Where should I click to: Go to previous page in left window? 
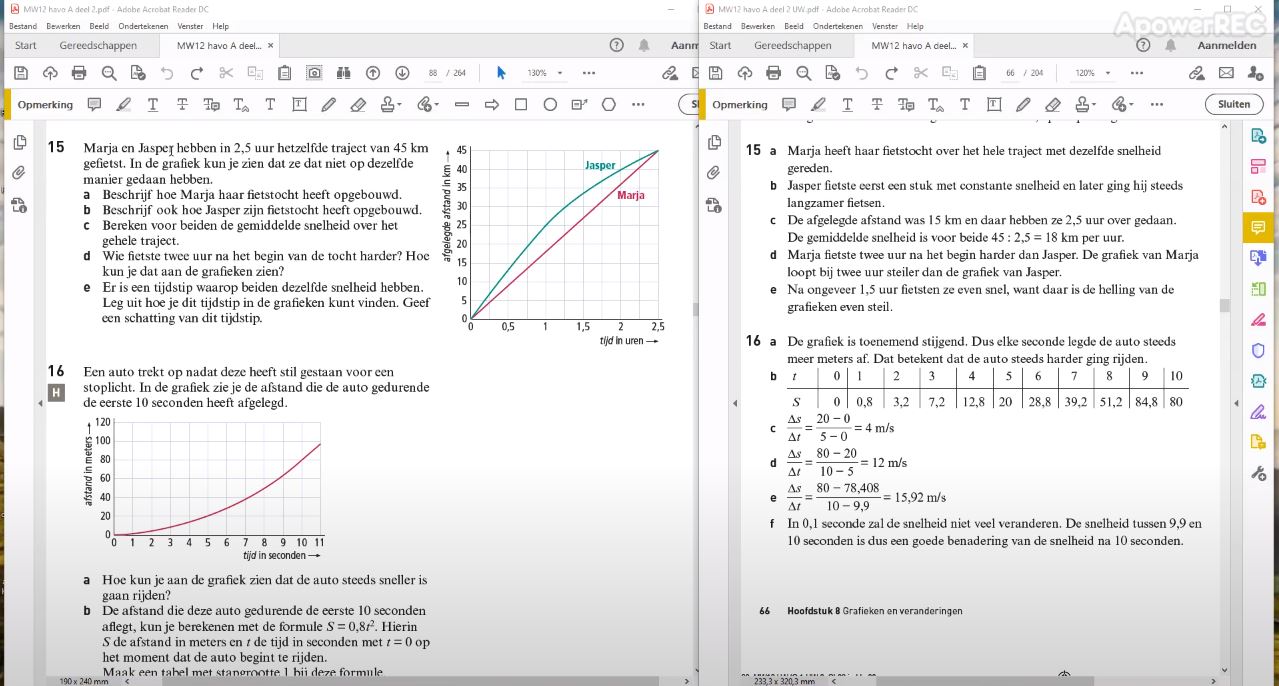pyautogui.click(x=373, y=73)
